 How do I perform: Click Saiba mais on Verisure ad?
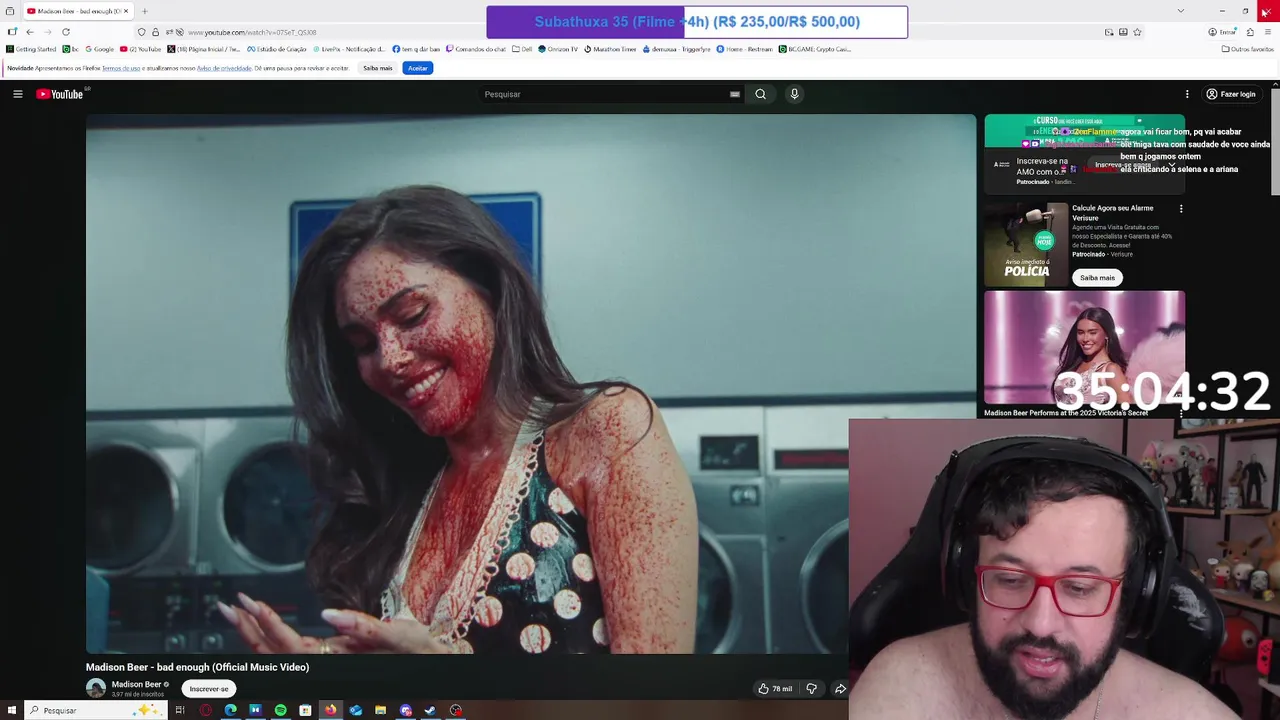point(1097,277)
